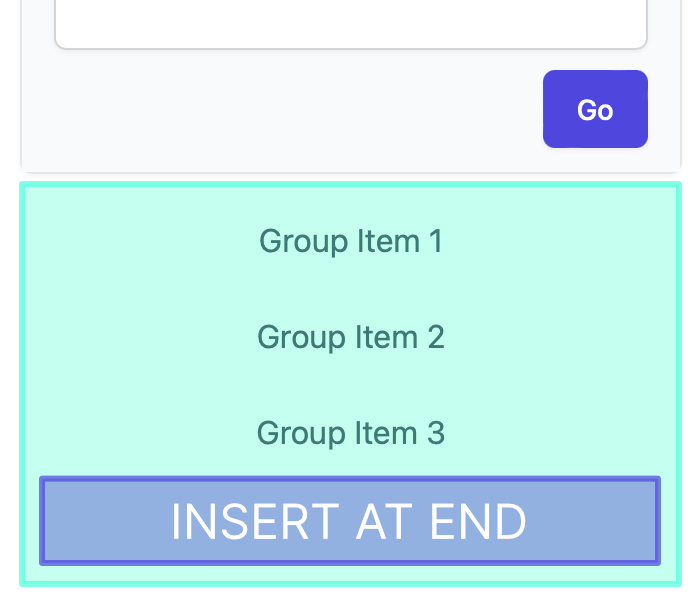Pick the middle item, Group Item 2
Viewport: 700px width, 600px height.
click(x=351, y=337)
